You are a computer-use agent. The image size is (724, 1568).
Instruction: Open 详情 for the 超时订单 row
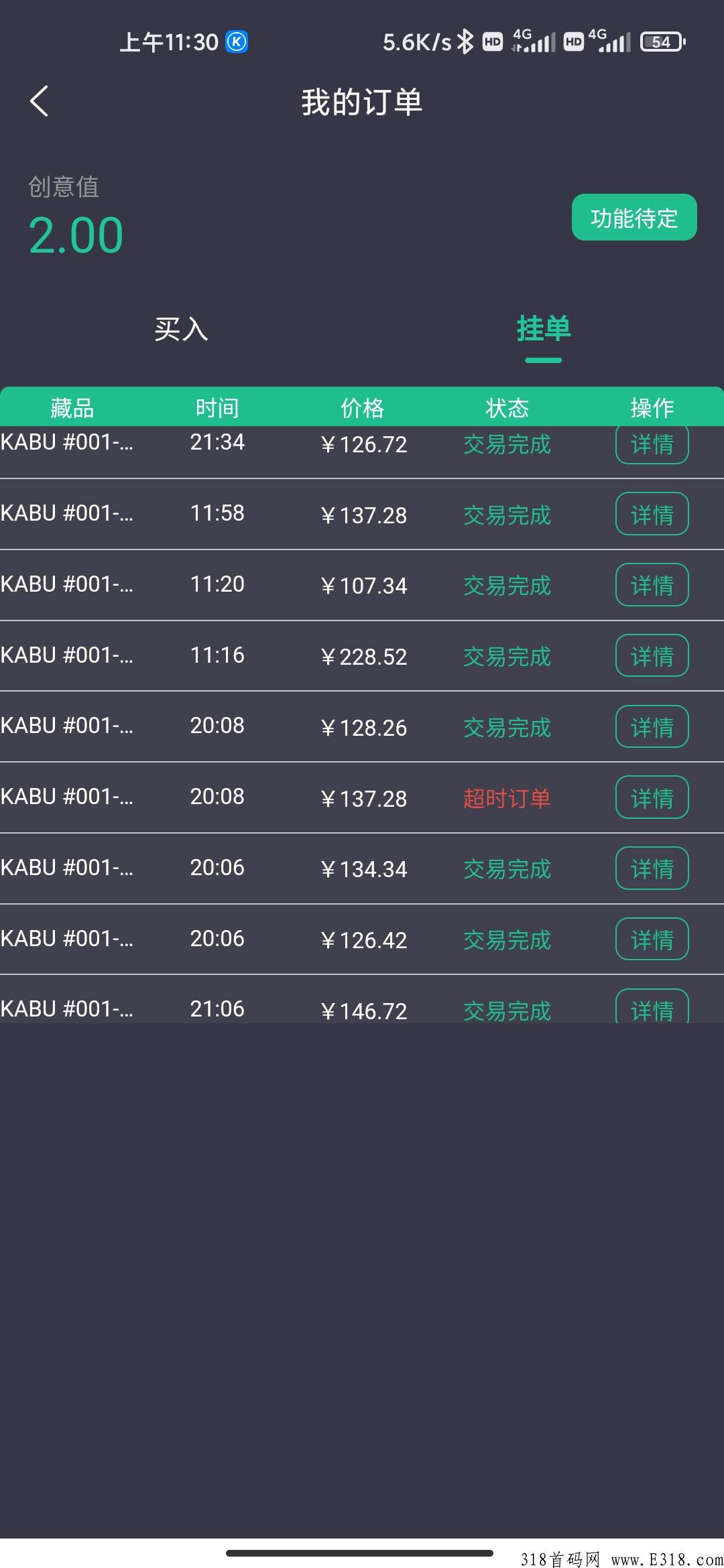point(652,797)
